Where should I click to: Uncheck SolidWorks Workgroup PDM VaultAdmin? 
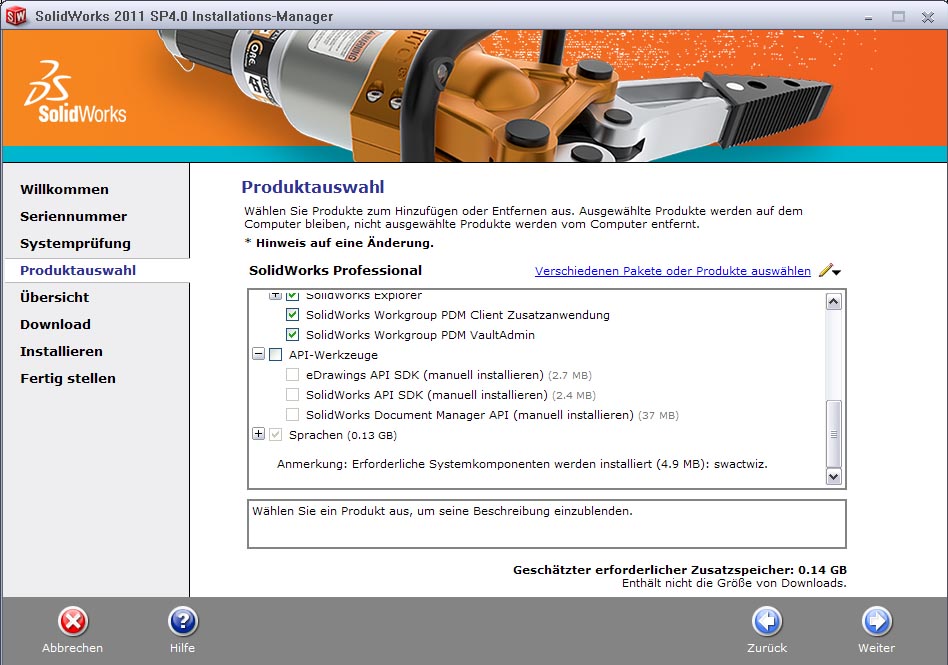293,334
